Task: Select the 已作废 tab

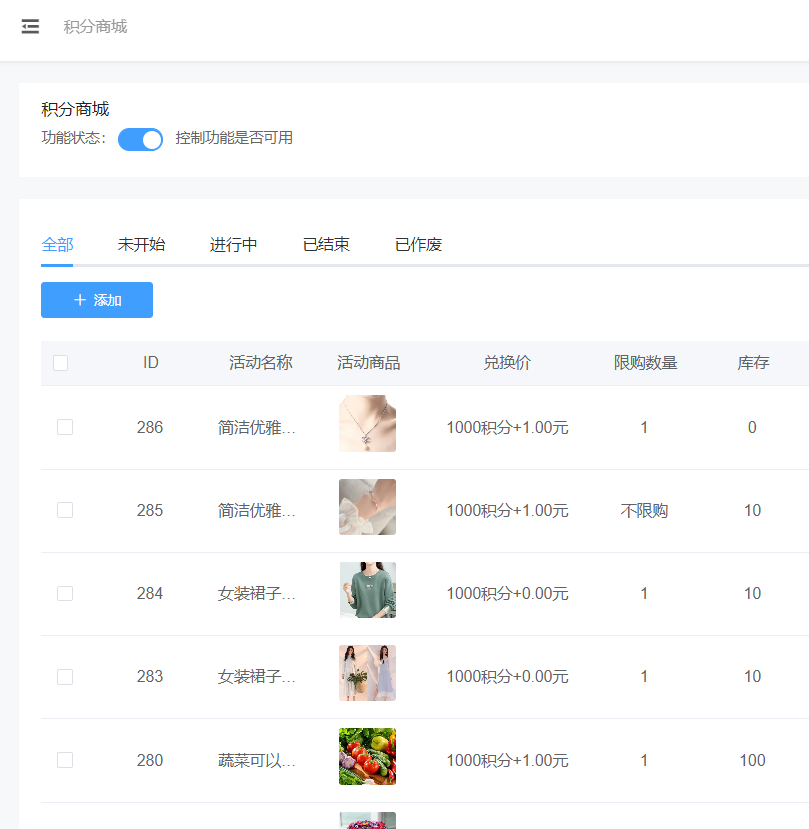Action: pos(418,245)
